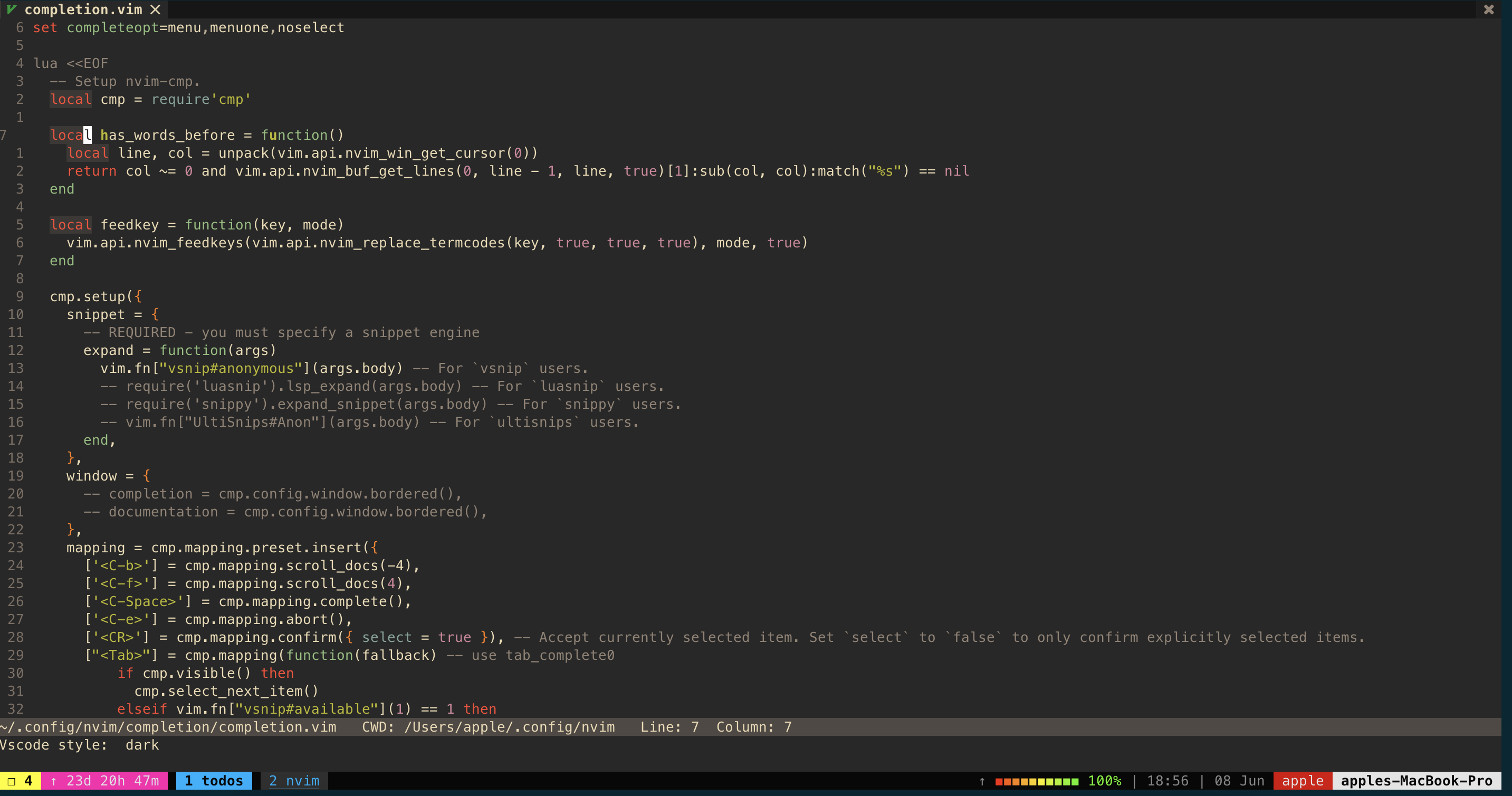1512x796 pixels.
Task: Click the Vim filetype icon in tab
Action: 11,9
